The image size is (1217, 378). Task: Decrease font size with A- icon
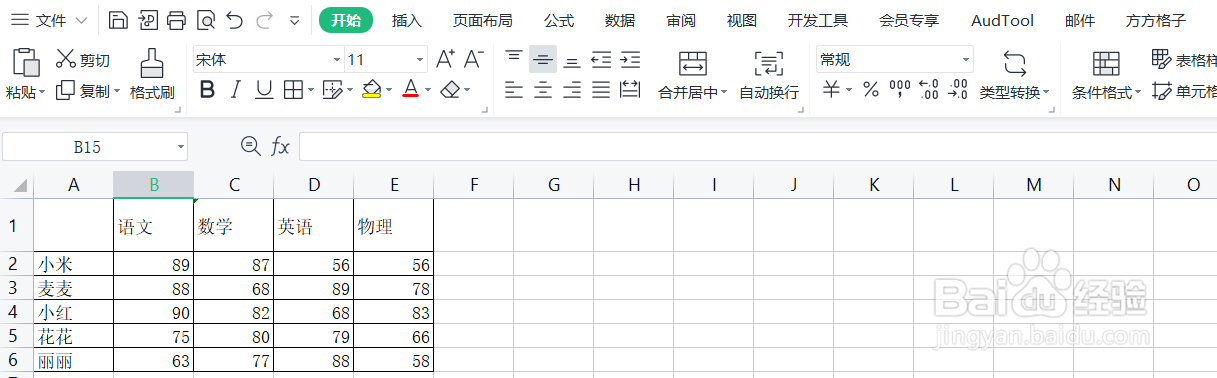click(x=474, y=59)
